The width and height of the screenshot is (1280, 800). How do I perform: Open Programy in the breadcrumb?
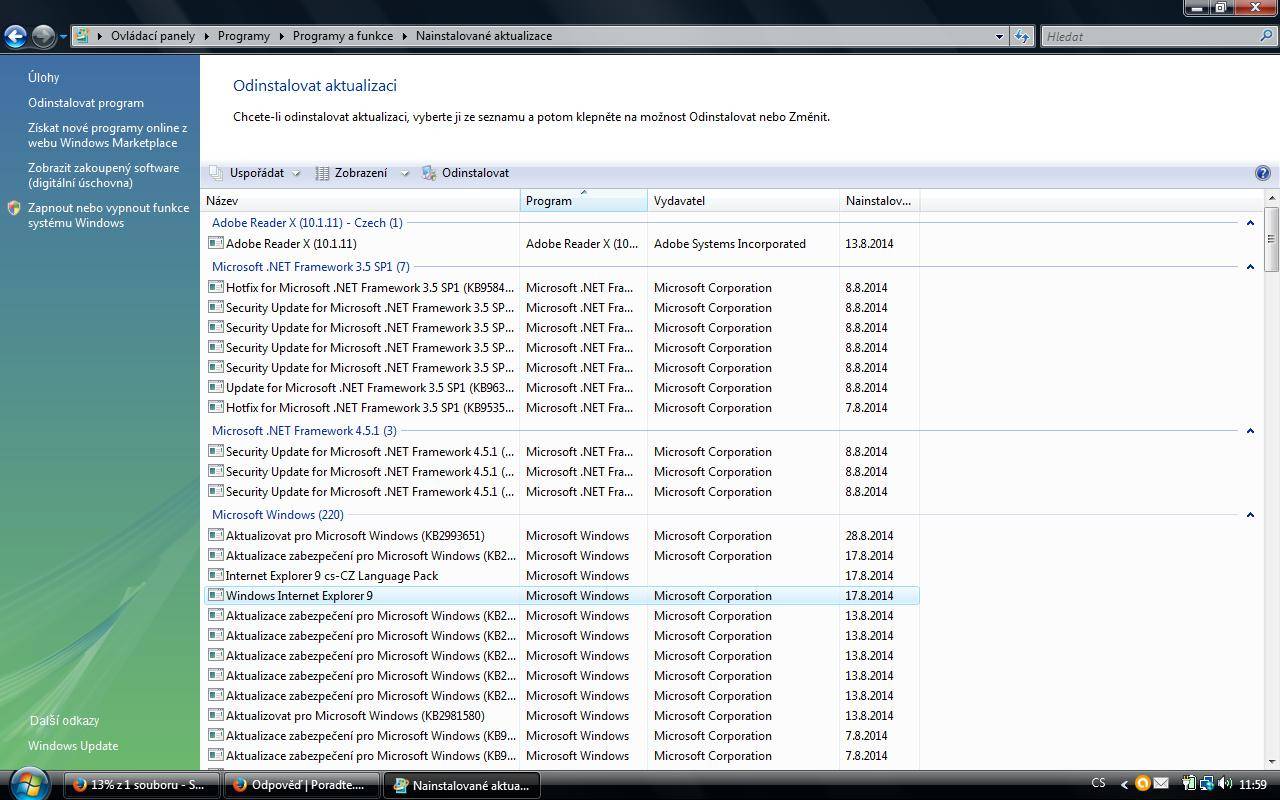click(244, 36)
